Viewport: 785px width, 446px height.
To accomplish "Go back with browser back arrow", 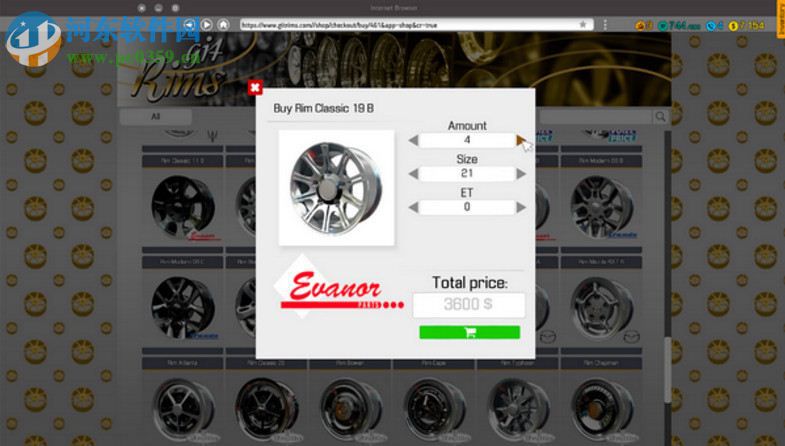I will pos(190,25).
